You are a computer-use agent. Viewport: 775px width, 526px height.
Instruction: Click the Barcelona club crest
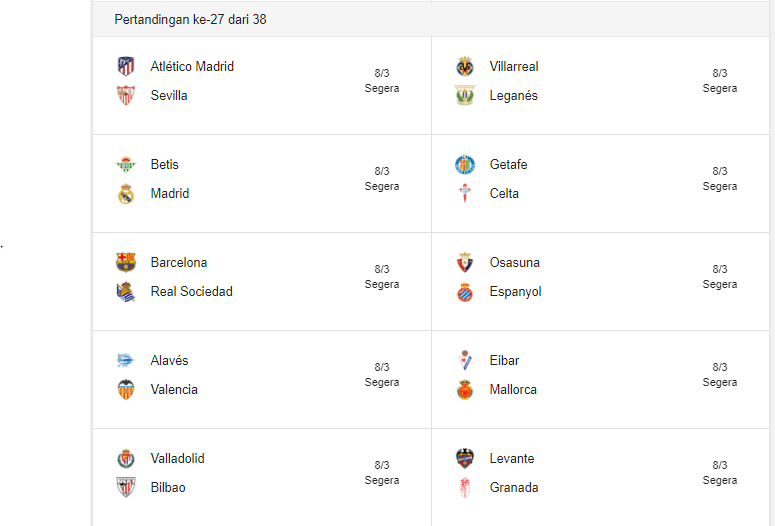126,263
